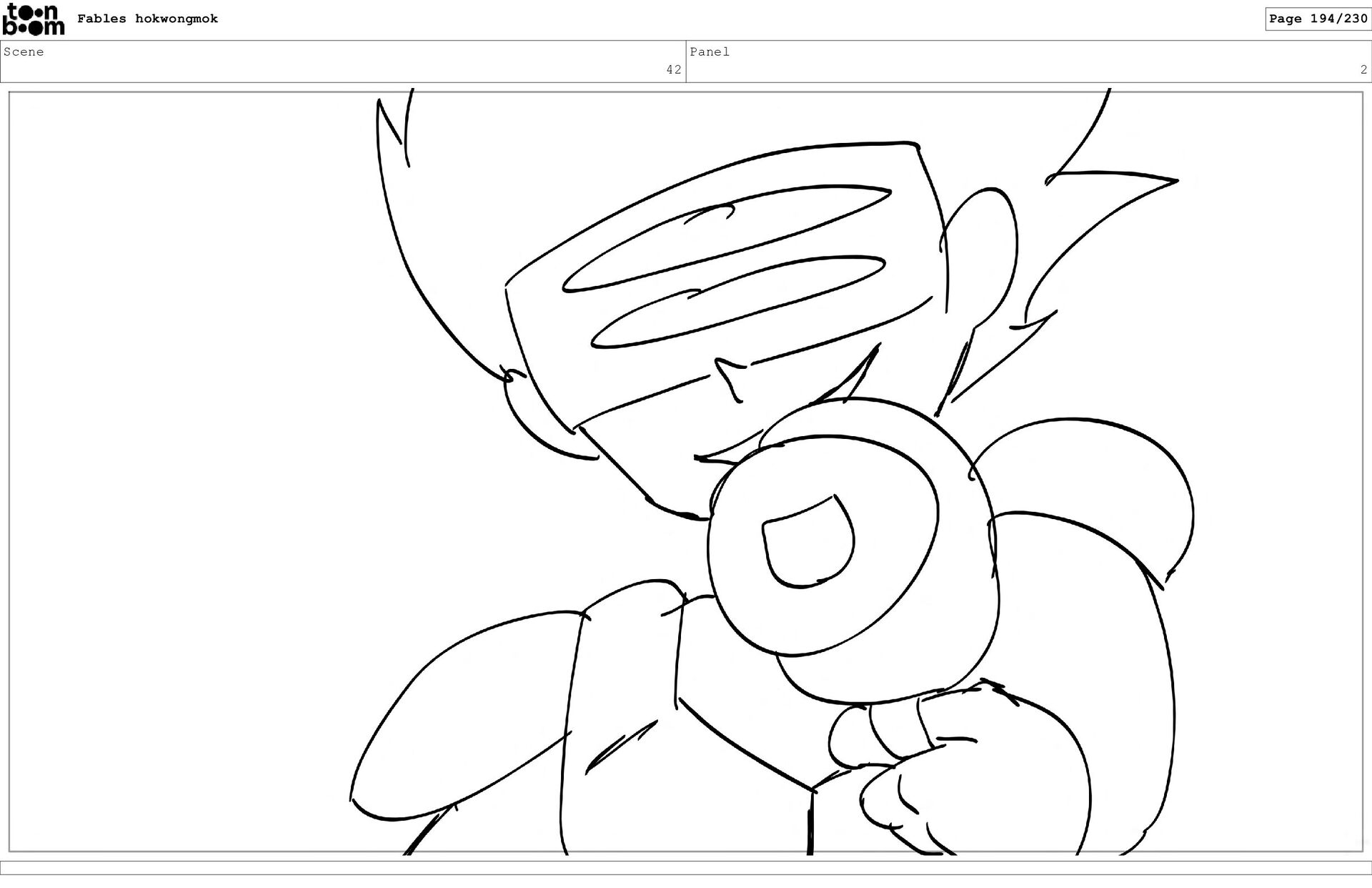Click panel number 2
Screen dimensions: 1372x888
click(x=1363, y=69)
